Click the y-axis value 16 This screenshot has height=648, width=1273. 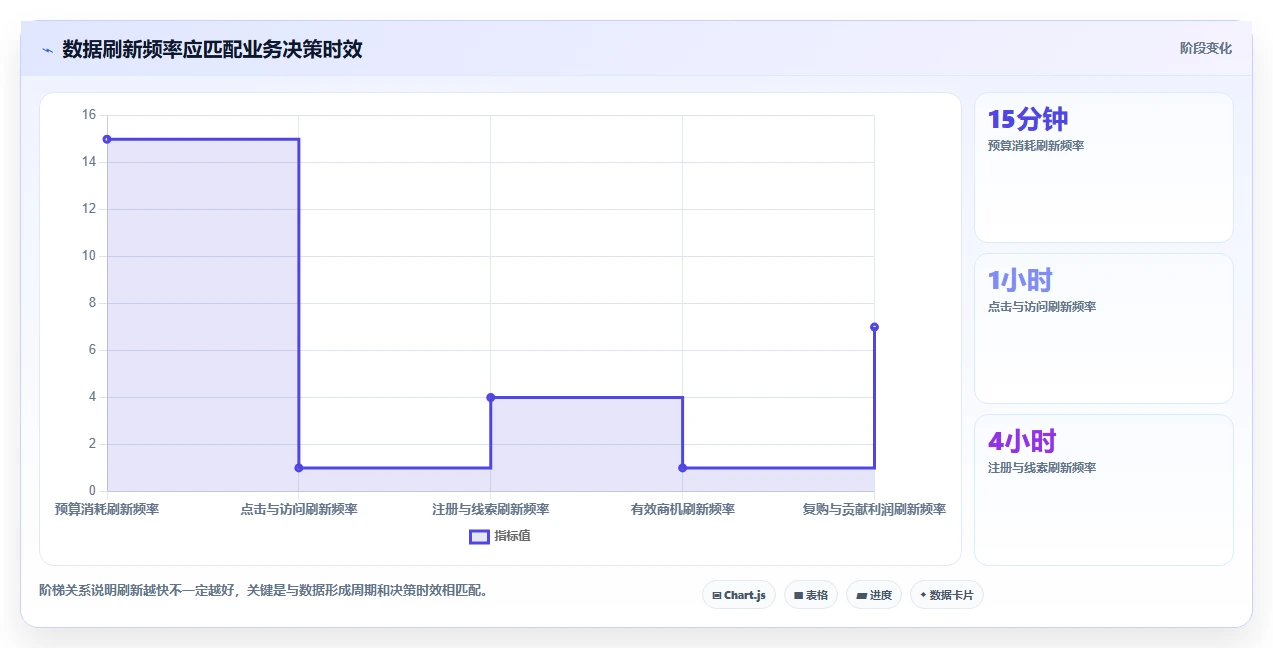(89, 115)
